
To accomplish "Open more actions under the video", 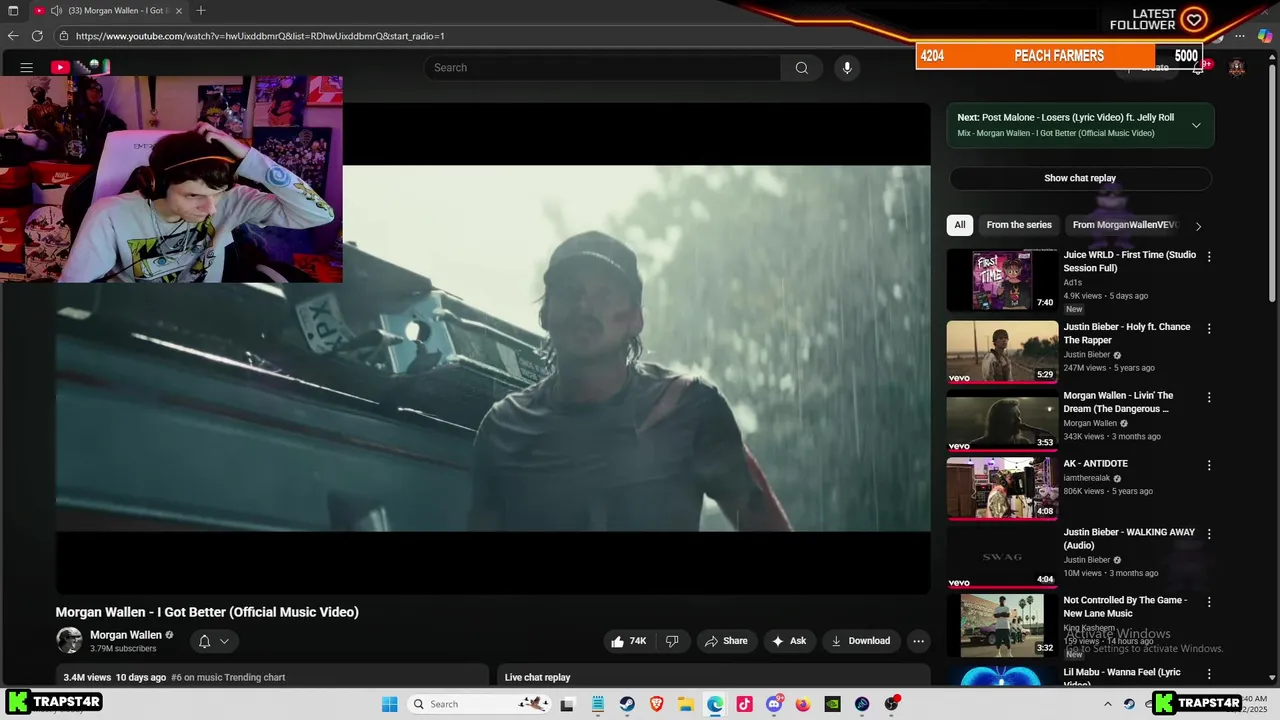I will [918, 641].
